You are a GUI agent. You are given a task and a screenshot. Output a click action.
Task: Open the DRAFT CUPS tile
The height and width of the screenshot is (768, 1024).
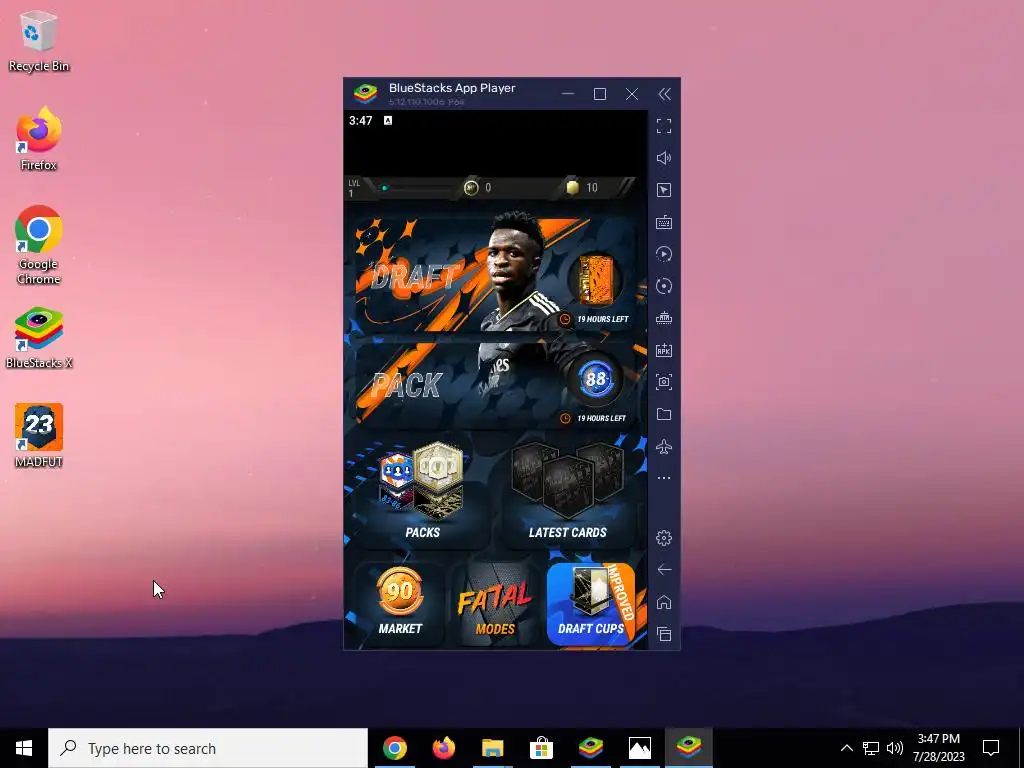[590, 604]
